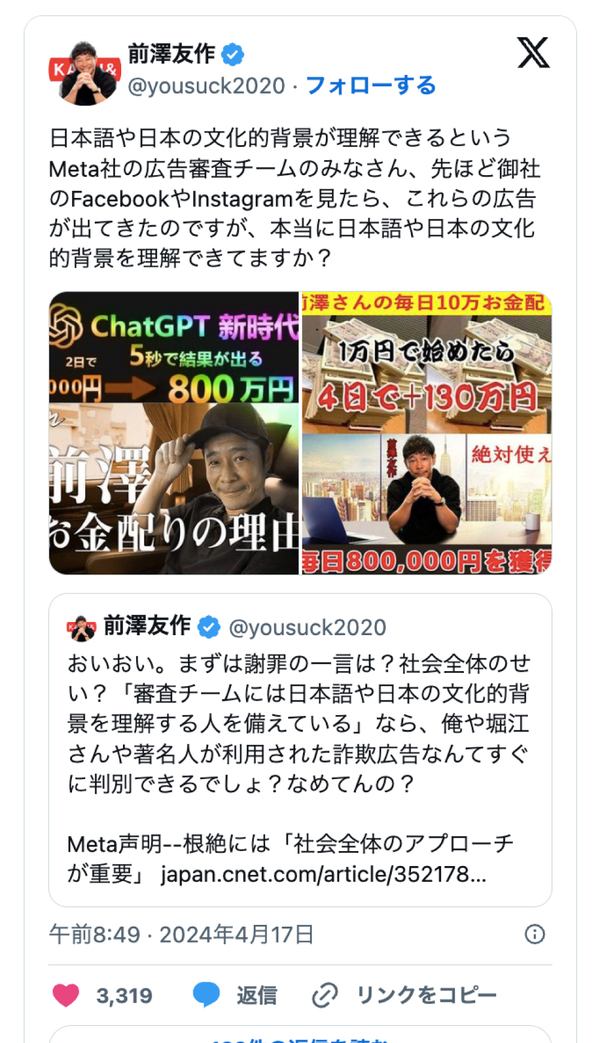The height and width of the screenshot is (1043, 600).
Task: Open the quoted tweet starting with おいおい
Action: tap(300, 750)
